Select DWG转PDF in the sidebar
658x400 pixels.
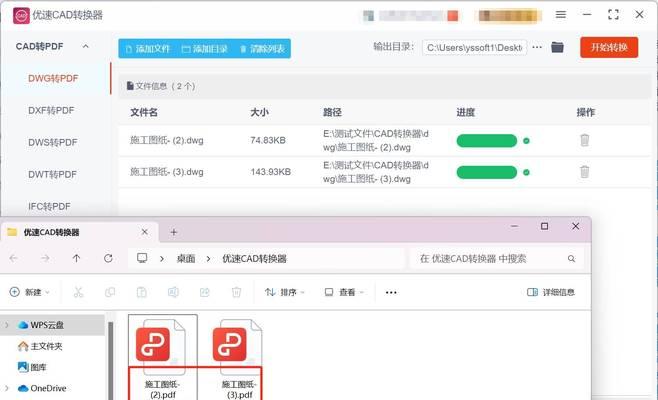tap(53, 78)
